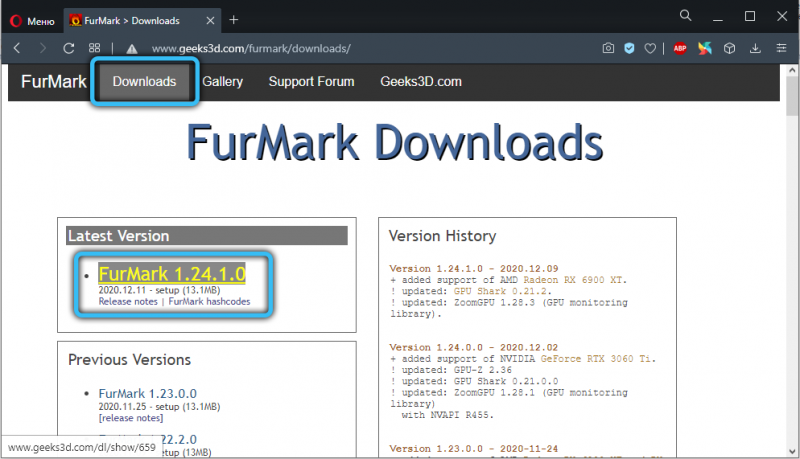
Task: Open the Easy Setup sliders
Action: [x=781, y=48]
